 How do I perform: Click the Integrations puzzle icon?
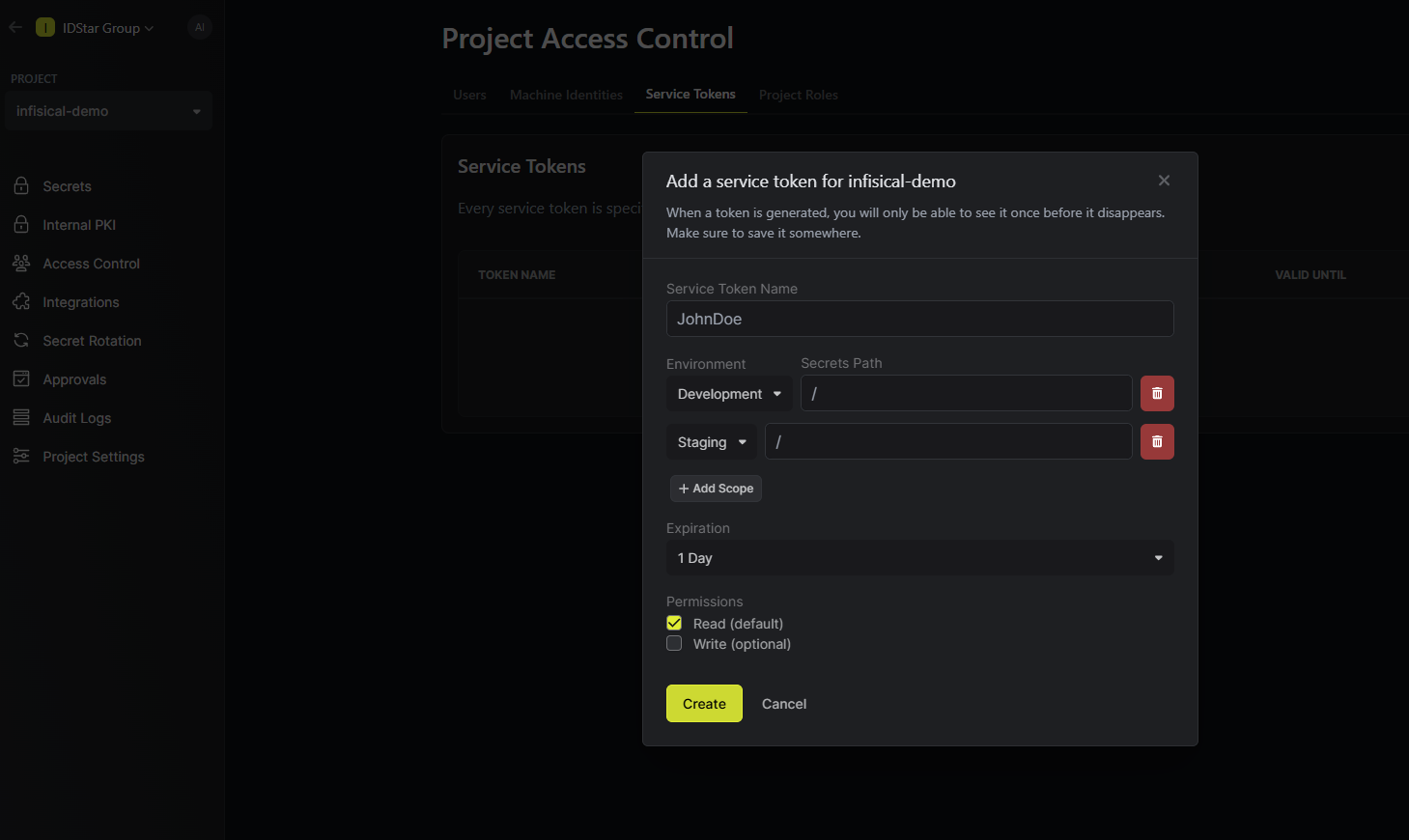[x=21, y=301]
